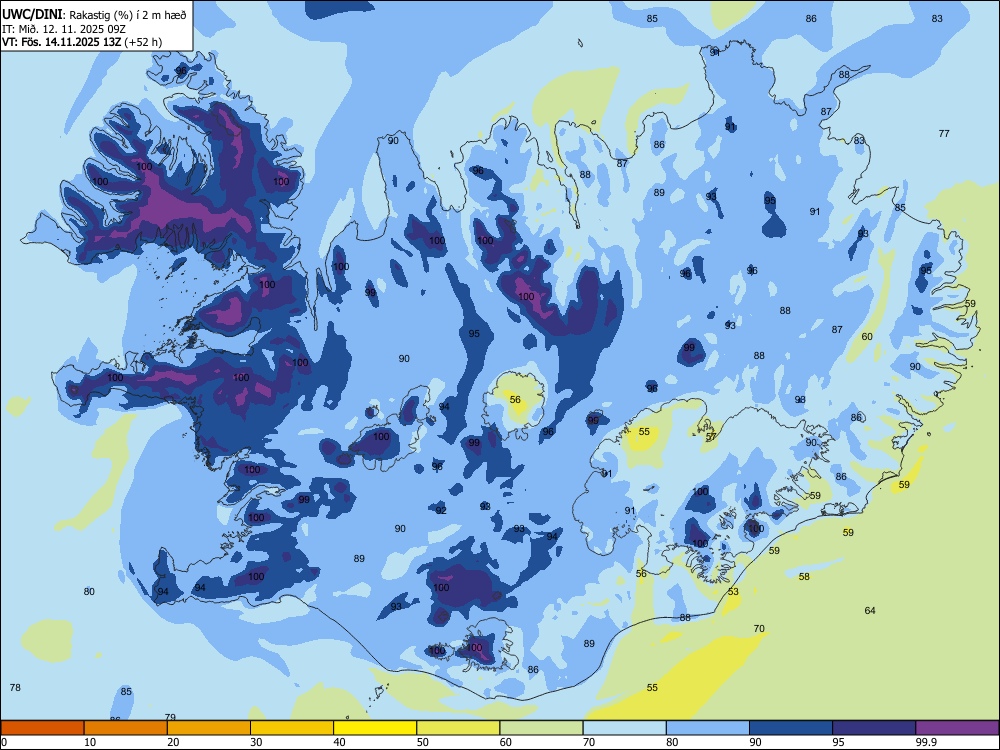Select the '30' legend tick label

256,742
